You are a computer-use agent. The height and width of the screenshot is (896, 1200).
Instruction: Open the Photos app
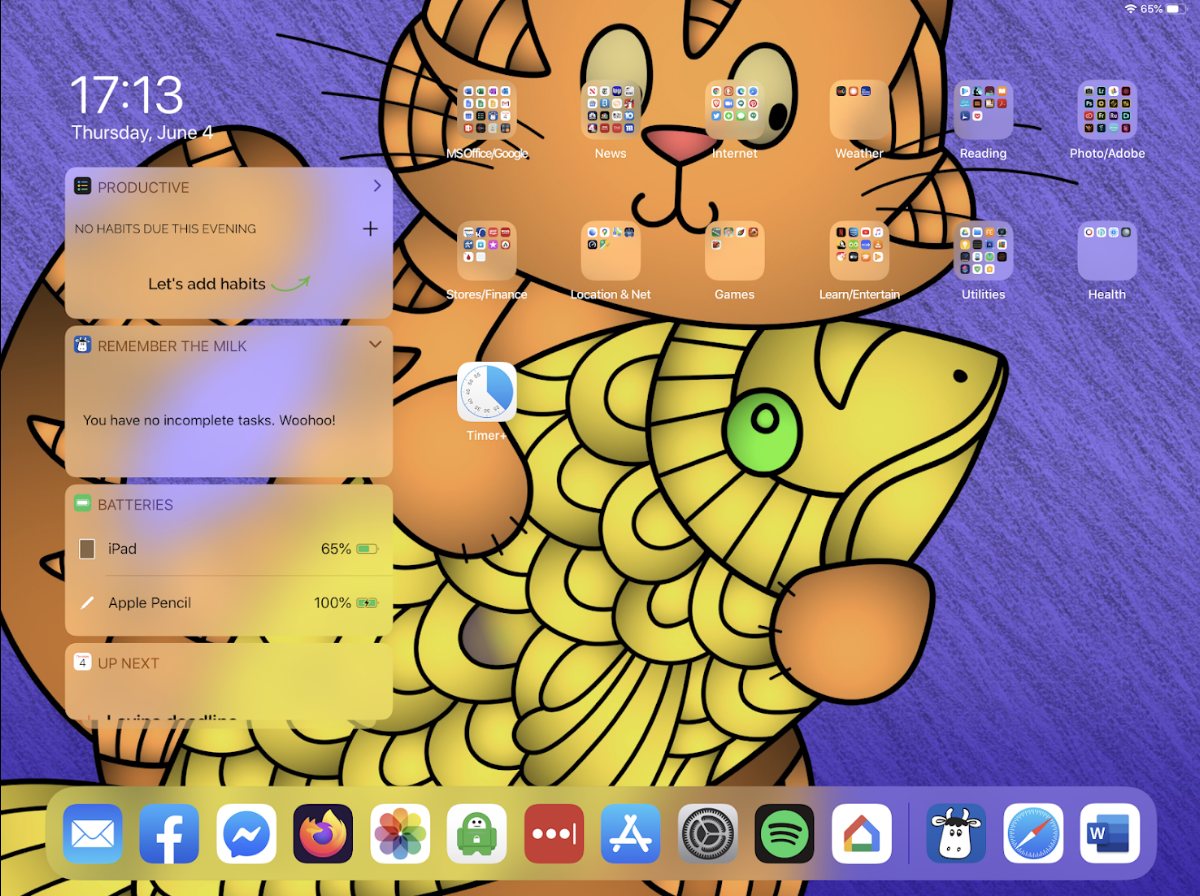(x=400, y=834)
